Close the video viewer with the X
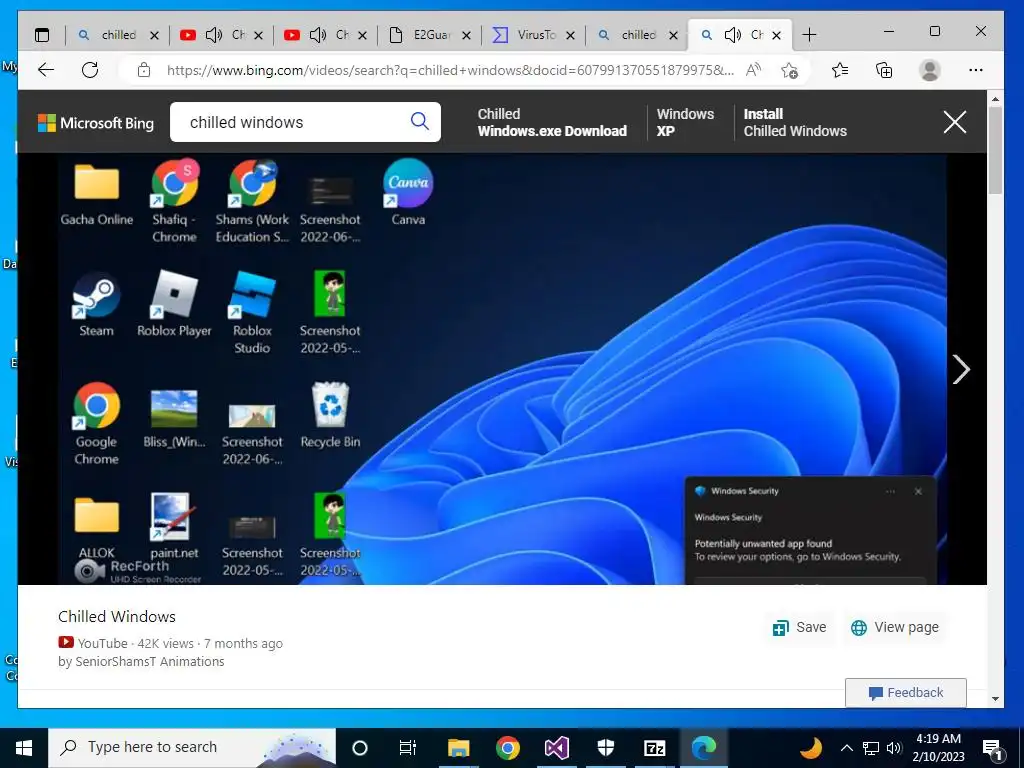1024x768 pixels. (955, 122)
